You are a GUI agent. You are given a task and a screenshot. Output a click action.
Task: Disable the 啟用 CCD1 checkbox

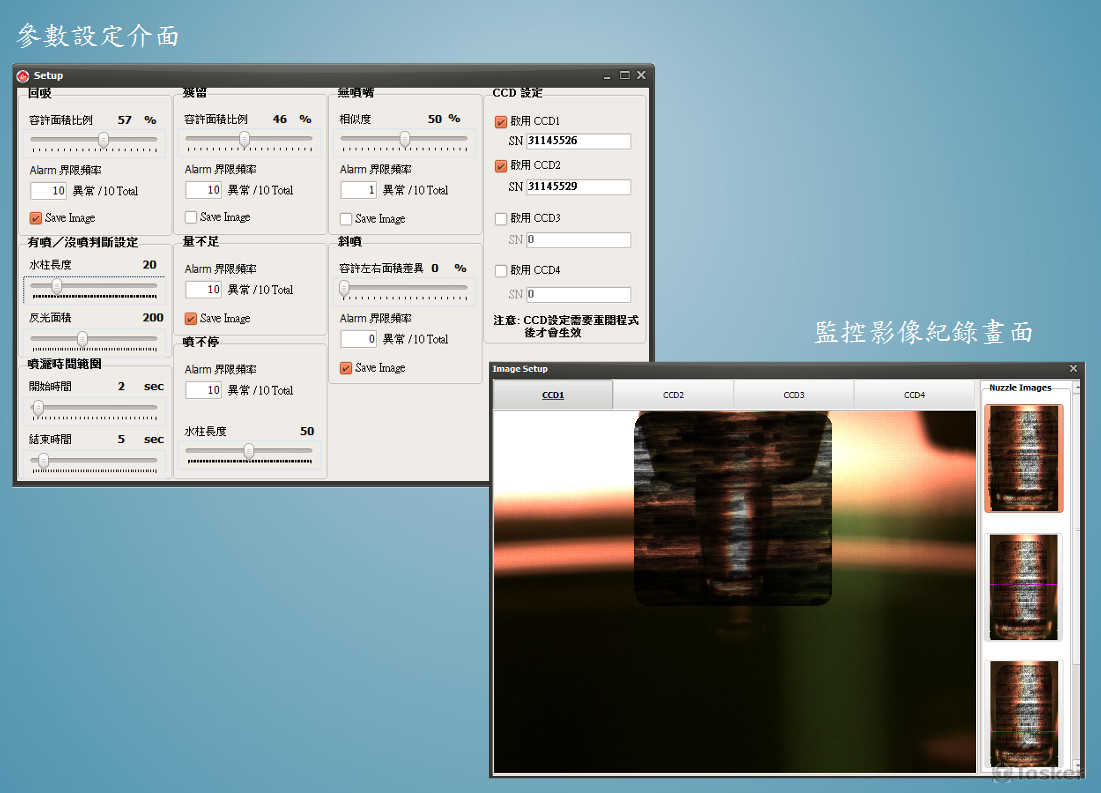(x=502, y=122)
